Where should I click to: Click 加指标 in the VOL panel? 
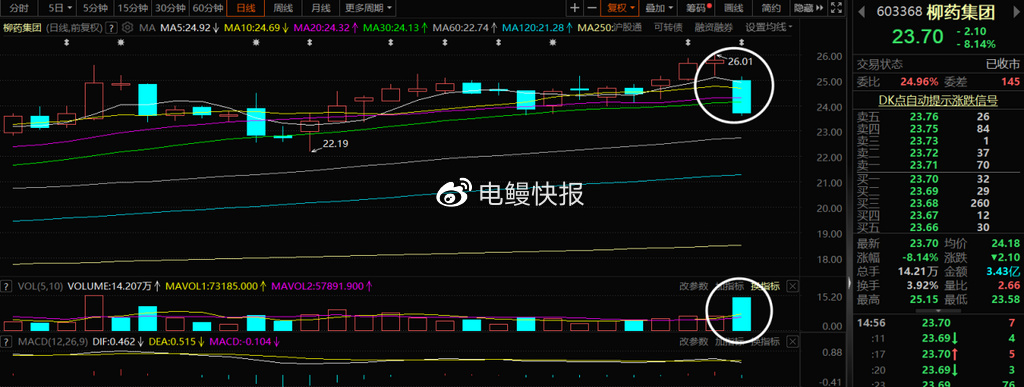(729, 286)
